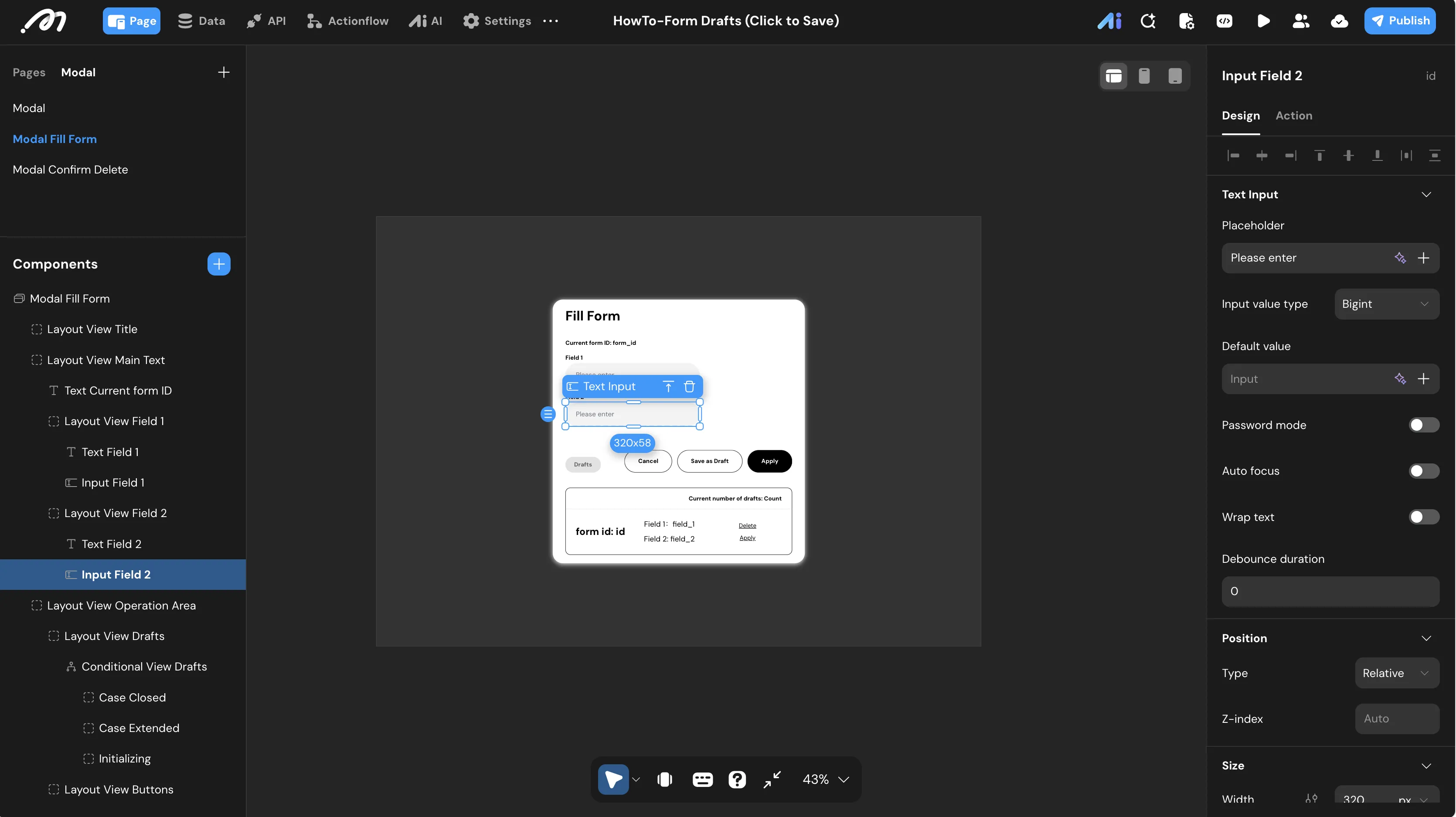
Task: Open Input value type Bigint dropdown
Action: 1387,304
